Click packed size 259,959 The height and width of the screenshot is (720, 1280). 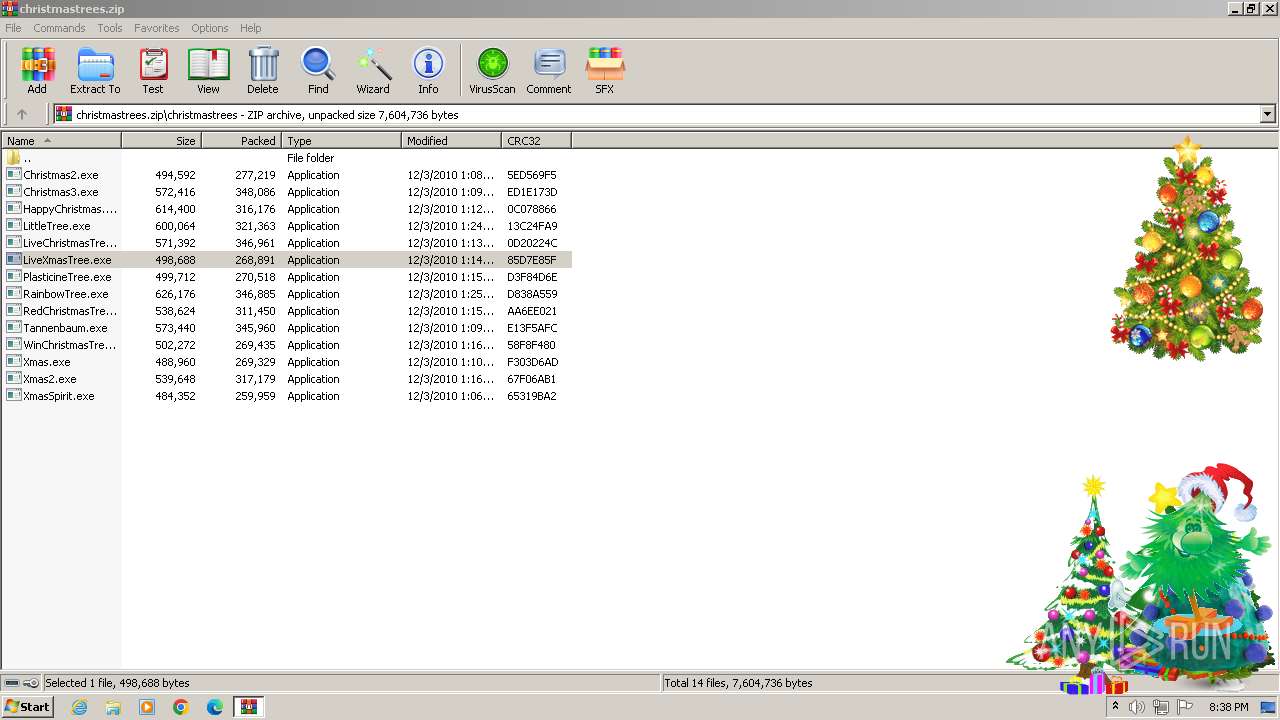(255, 396)
